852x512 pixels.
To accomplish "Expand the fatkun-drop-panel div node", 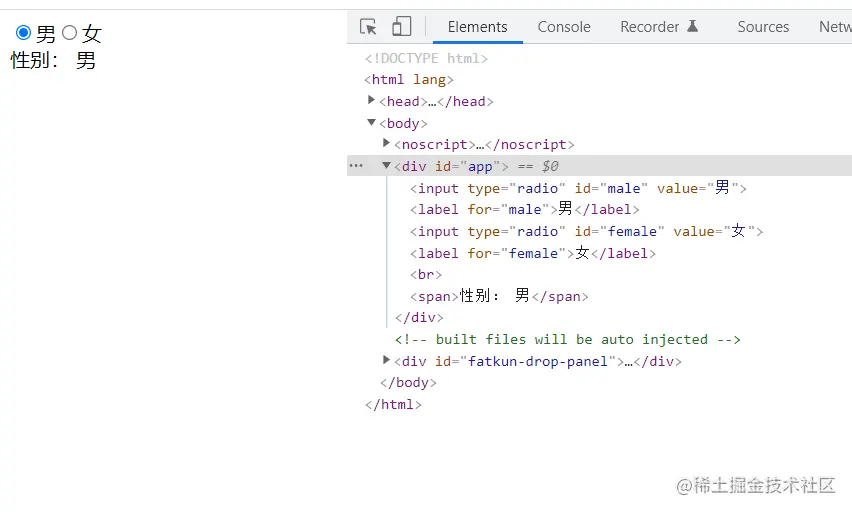I will (x=387, y=360).
